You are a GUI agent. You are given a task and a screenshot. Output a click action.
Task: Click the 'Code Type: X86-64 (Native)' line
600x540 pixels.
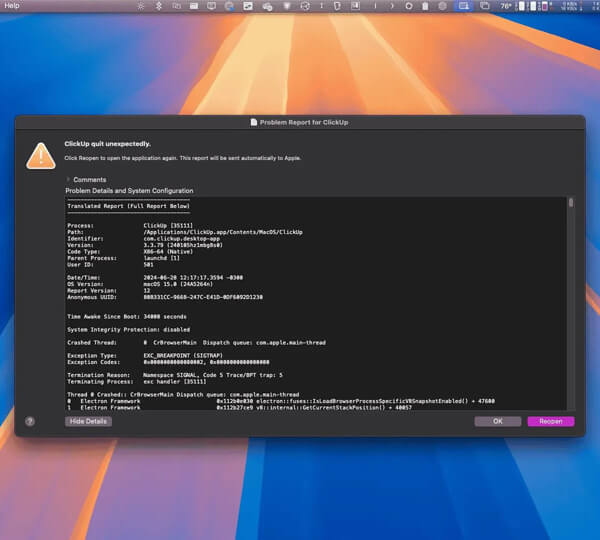coord(130,252)
